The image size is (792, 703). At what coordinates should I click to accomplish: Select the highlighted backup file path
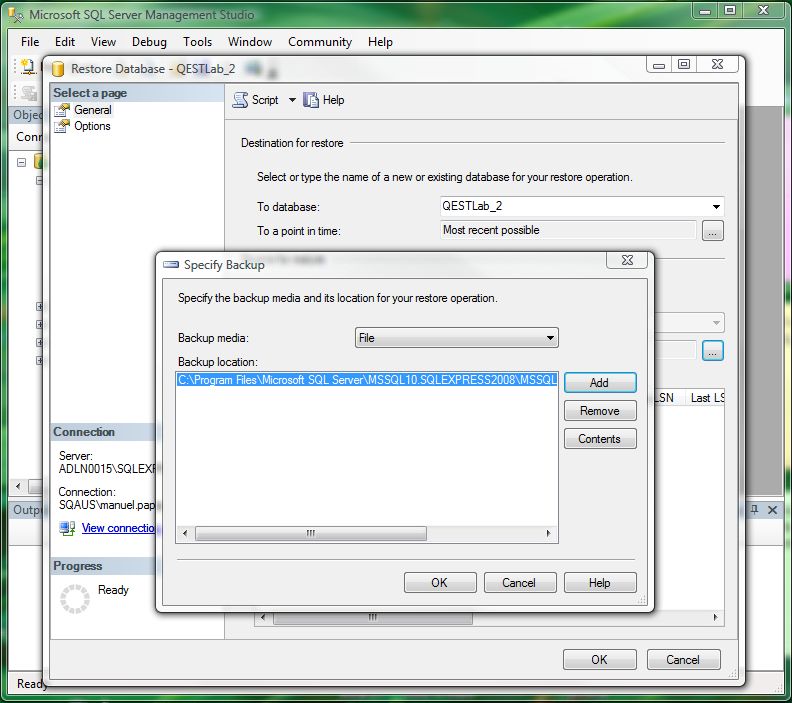pyautogui.click(x=366, y=380)
